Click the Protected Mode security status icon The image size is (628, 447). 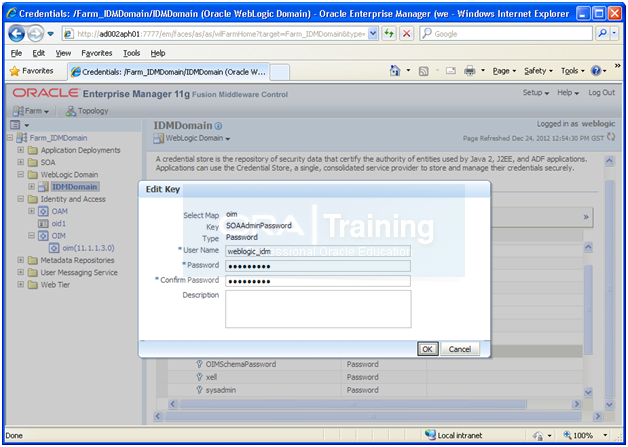click(x=539, y=436)
